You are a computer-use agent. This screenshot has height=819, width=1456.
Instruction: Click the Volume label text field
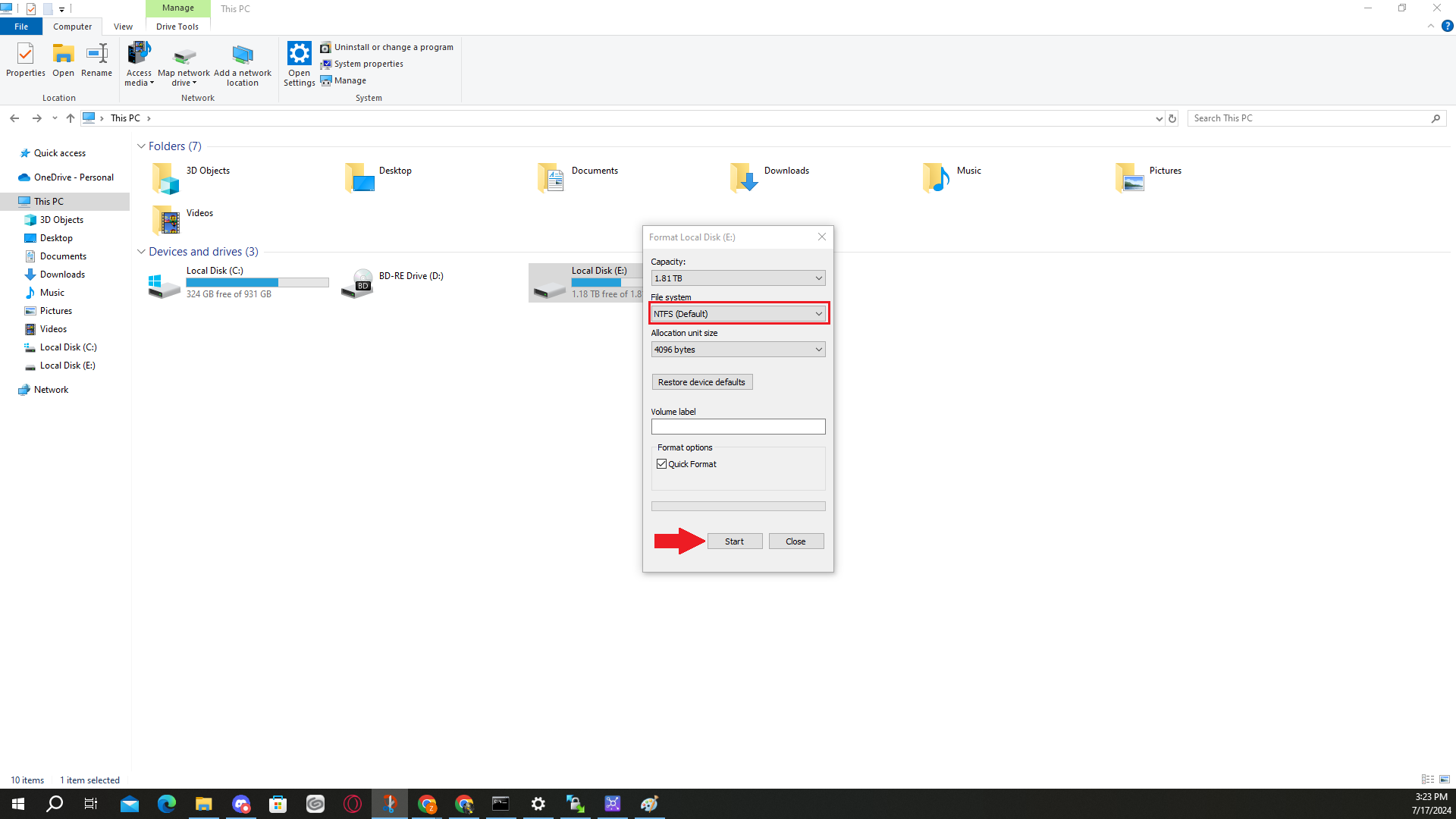click(x=738, y=427)
